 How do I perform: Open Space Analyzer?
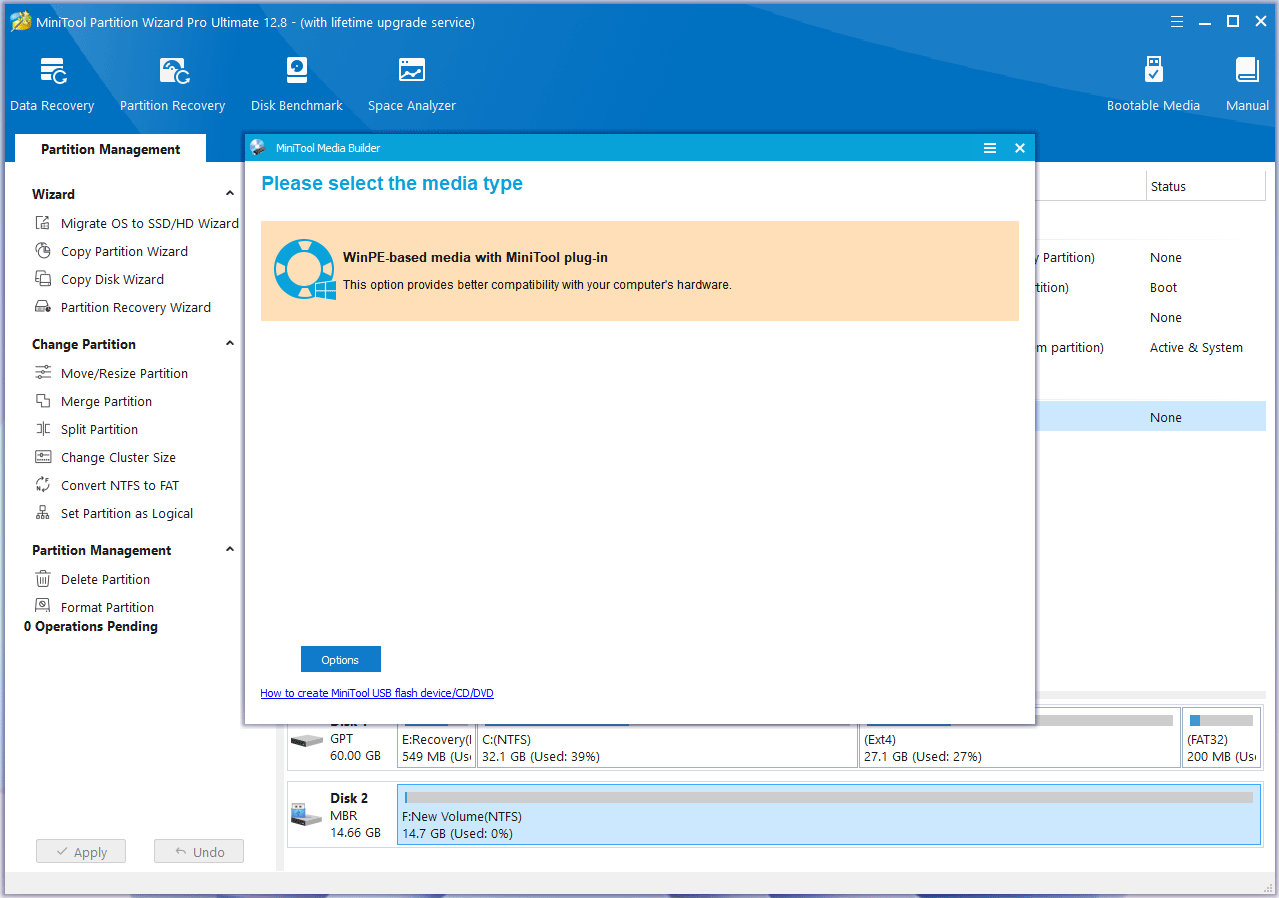(411, 85)
